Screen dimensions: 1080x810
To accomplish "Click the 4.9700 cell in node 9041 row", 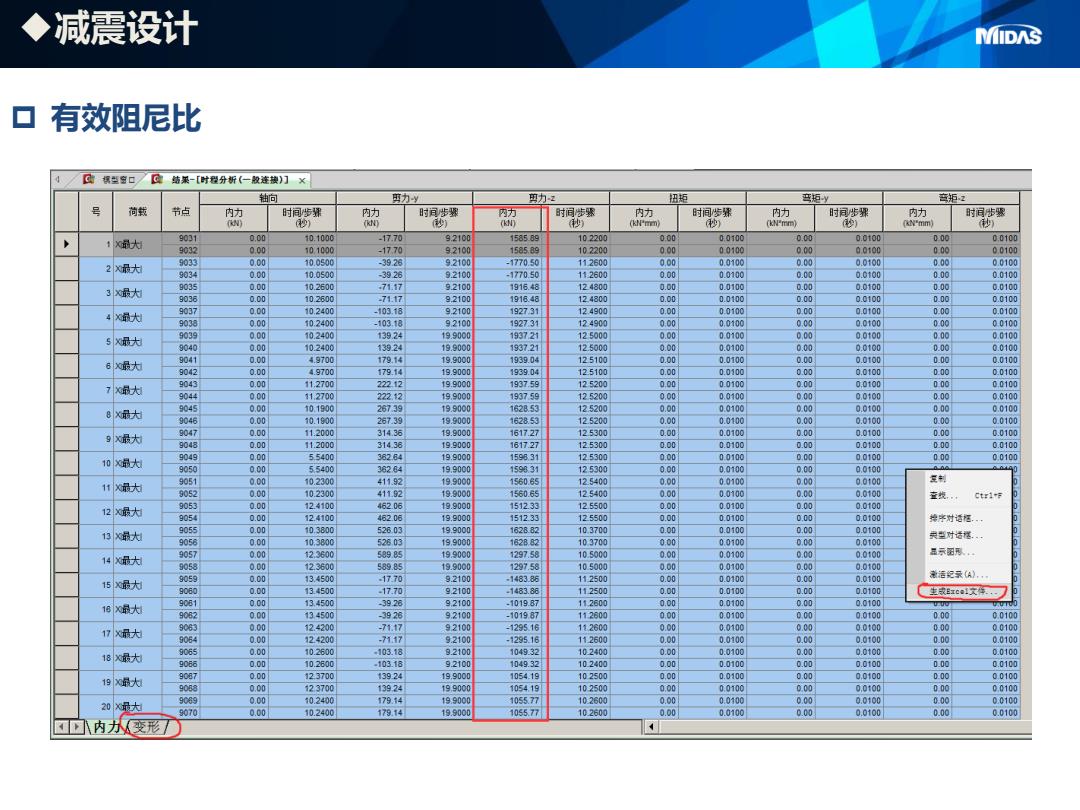I will 302,360.
